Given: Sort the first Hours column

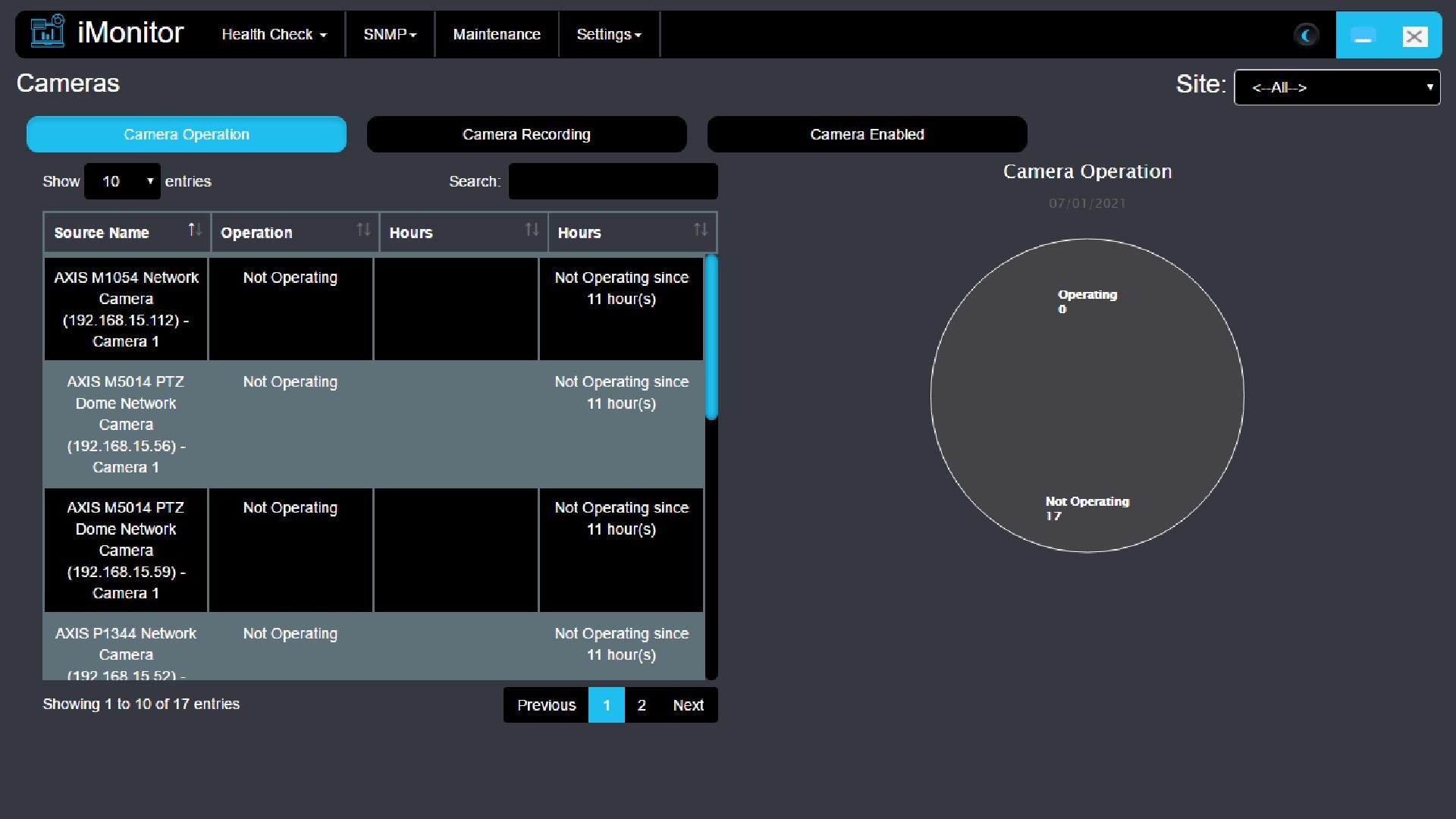Looking at the screenshot, I should point(532,230).
